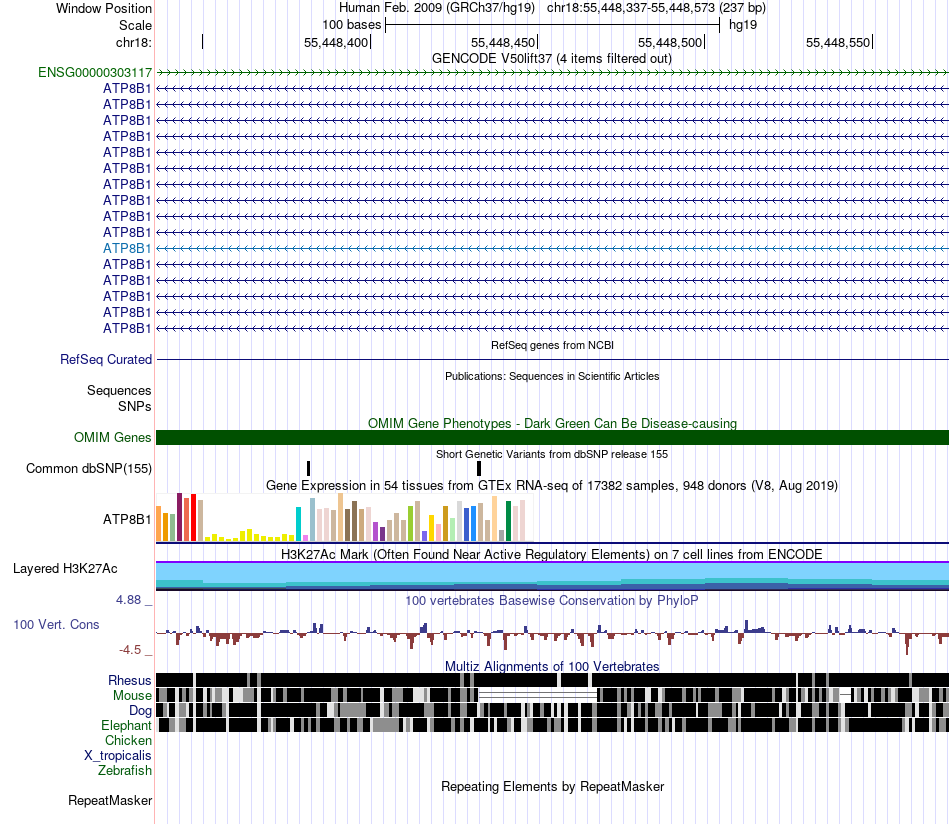Click the OMIM Genes track label
The image size is (950, 824).
[x=112, y=437]
